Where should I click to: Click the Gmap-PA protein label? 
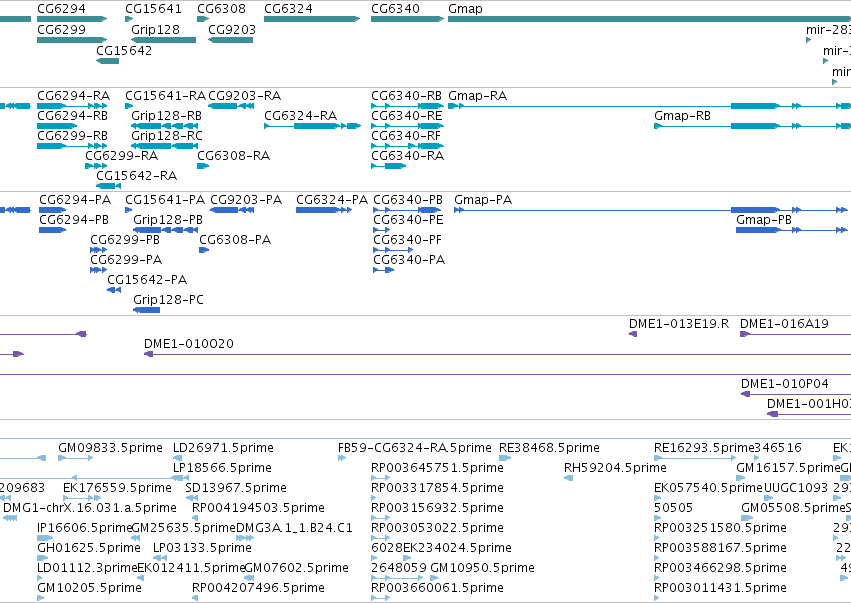tap(483, 200)
